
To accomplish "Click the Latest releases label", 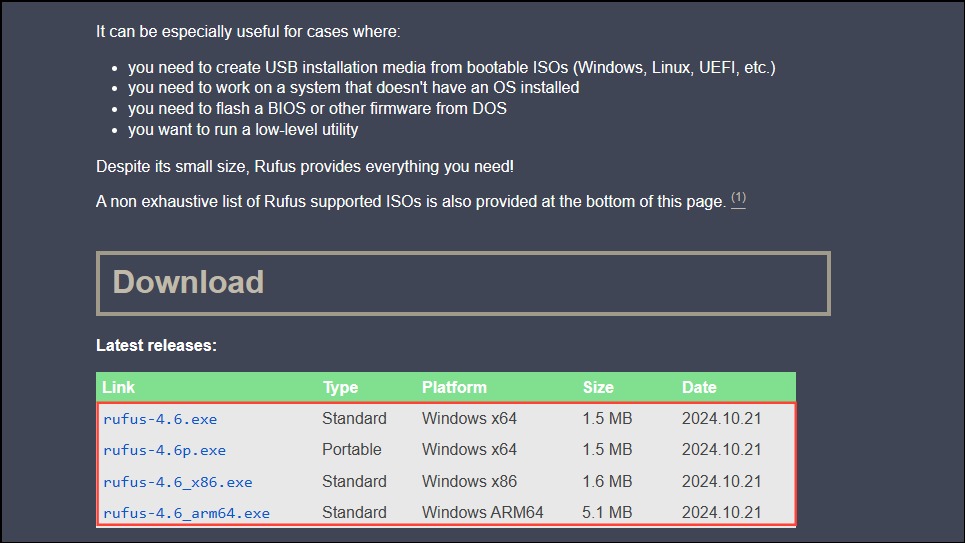I will pos(156,345).
